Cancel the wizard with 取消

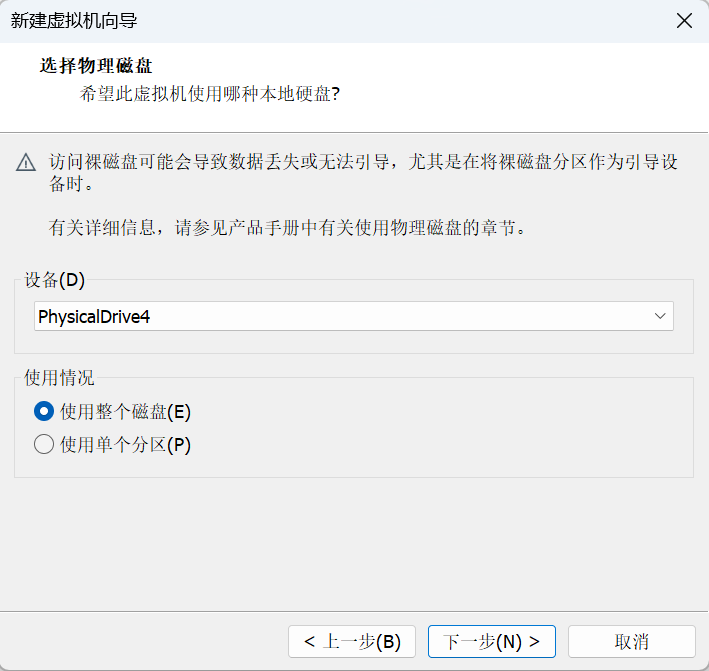(x=631, y=642)
